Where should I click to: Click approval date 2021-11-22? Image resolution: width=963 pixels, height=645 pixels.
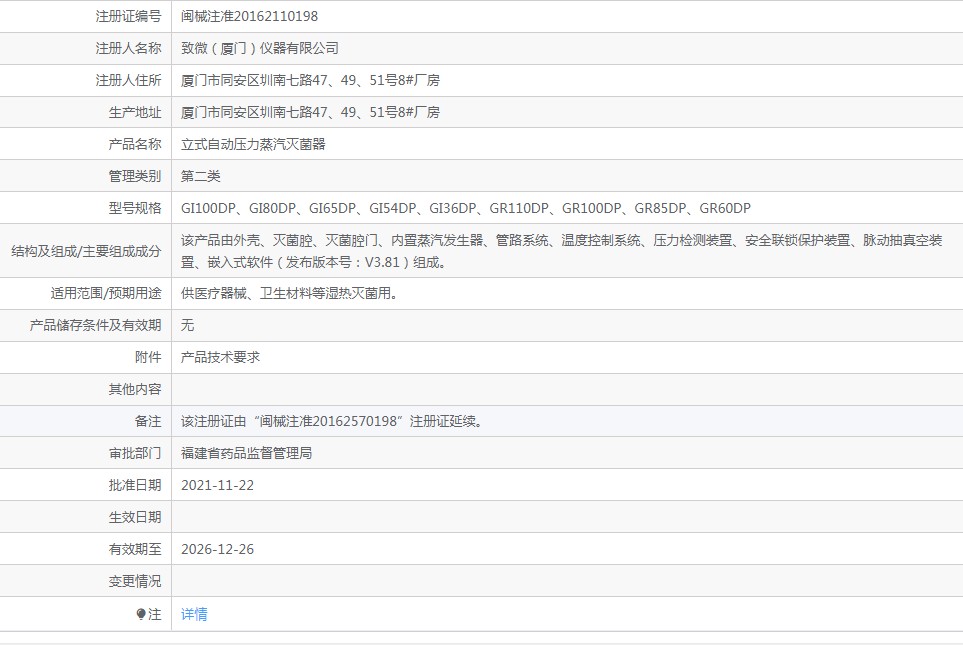217,485
